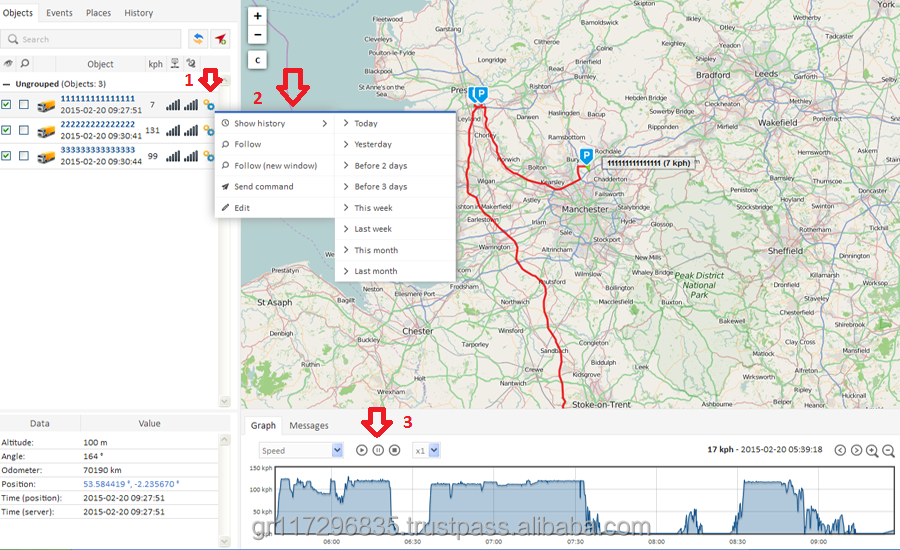Image resolution: width=900 pixels, height=550 pixels.
Task: Zoom out the map with minus button
Action: pos(258,35)
